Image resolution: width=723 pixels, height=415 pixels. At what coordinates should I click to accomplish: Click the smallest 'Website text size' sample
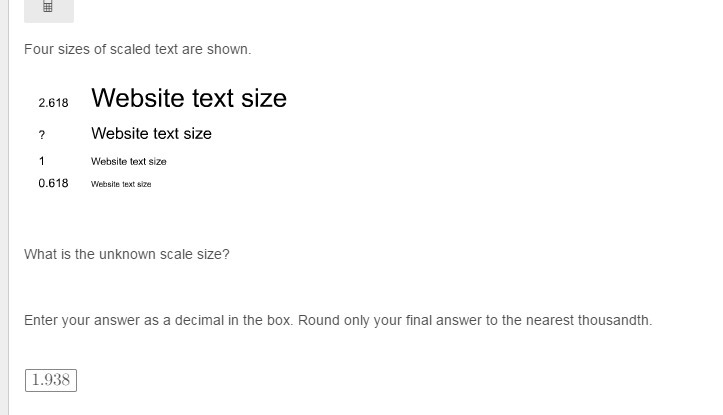click(121, 184)
